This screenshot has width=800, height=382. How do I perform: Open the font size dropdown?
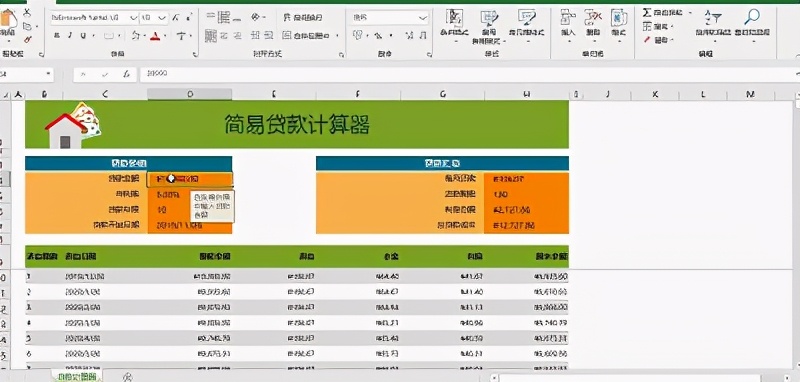(163, 18)
